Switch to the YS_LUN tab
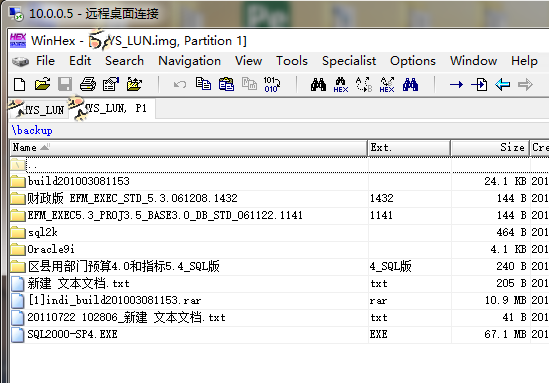The image size is (549, 383). pyautogui.click(x=38, y=110)
